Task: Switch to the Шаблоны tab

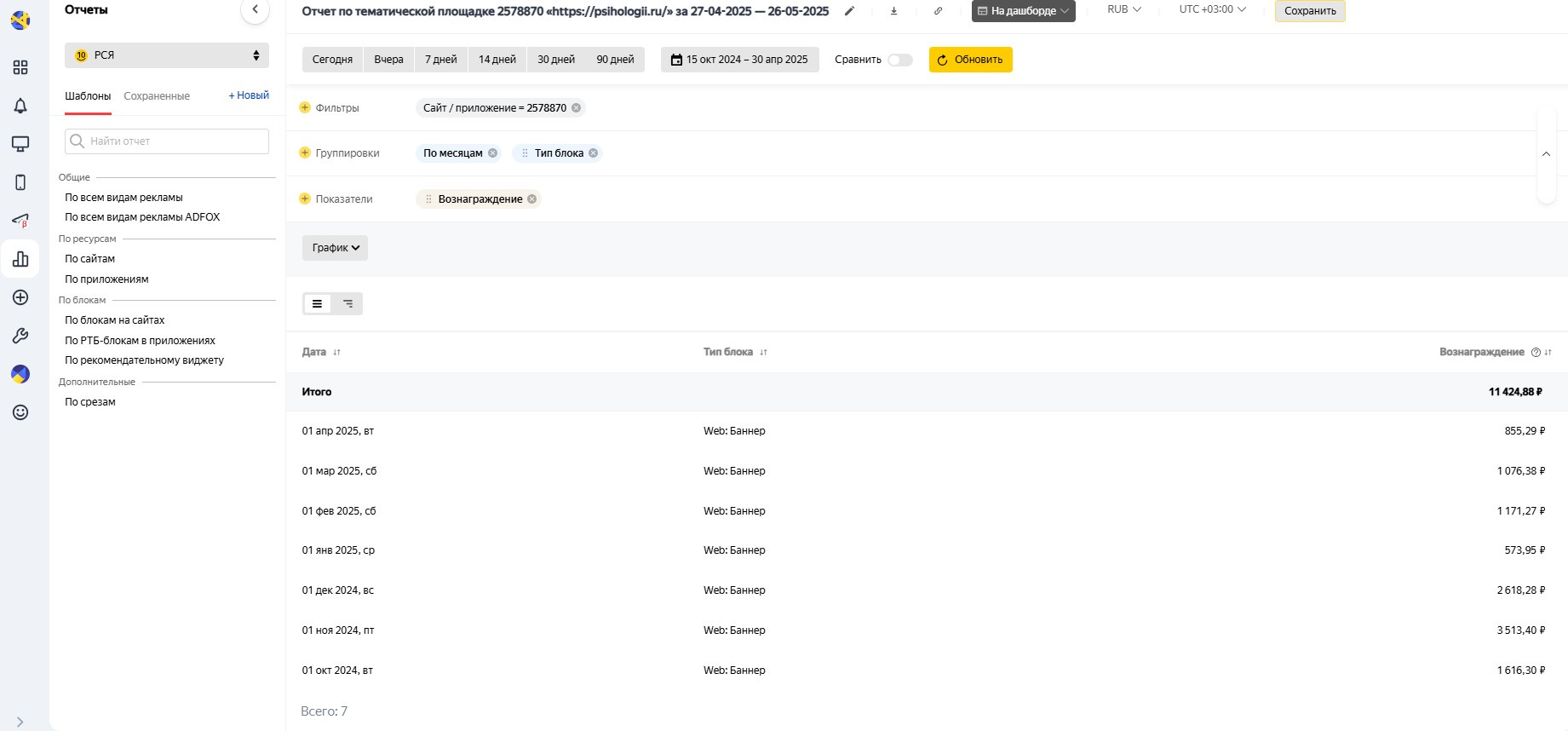Action: [88, 96]
